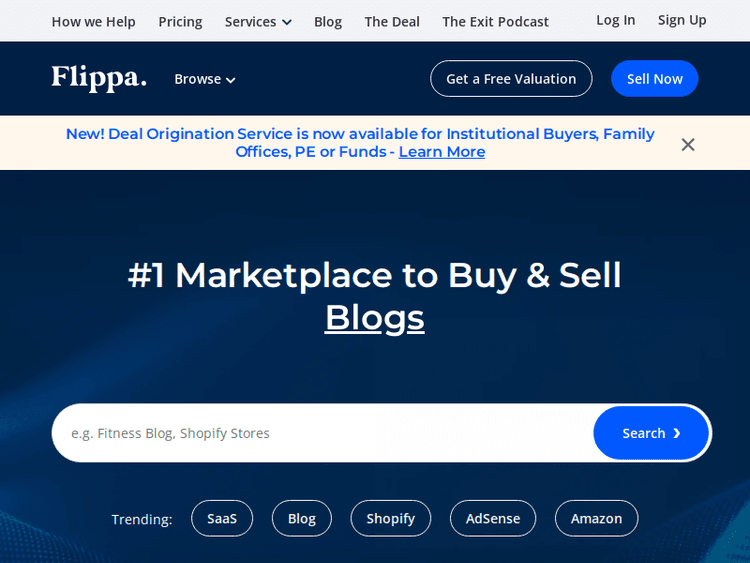Follow the Learn More banner link
Viewport: 750px width, 563px height.
pos(441,152)
